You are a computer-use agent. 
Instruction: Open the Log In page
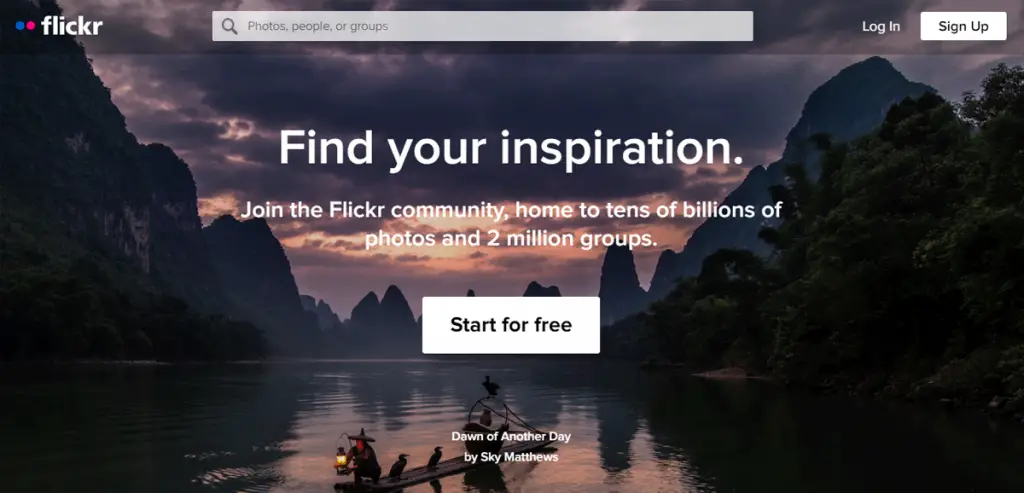pyautogui.click(x=880, y=26)
